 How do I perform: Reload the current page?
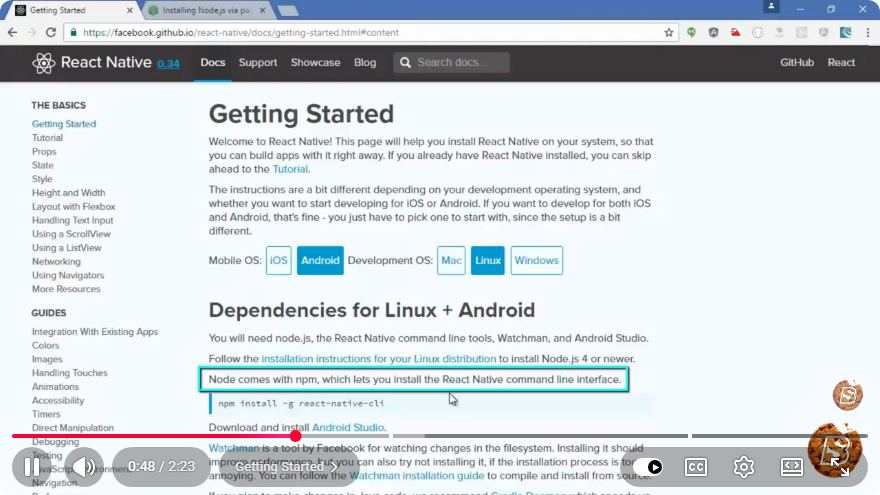[x=51, y=33]
